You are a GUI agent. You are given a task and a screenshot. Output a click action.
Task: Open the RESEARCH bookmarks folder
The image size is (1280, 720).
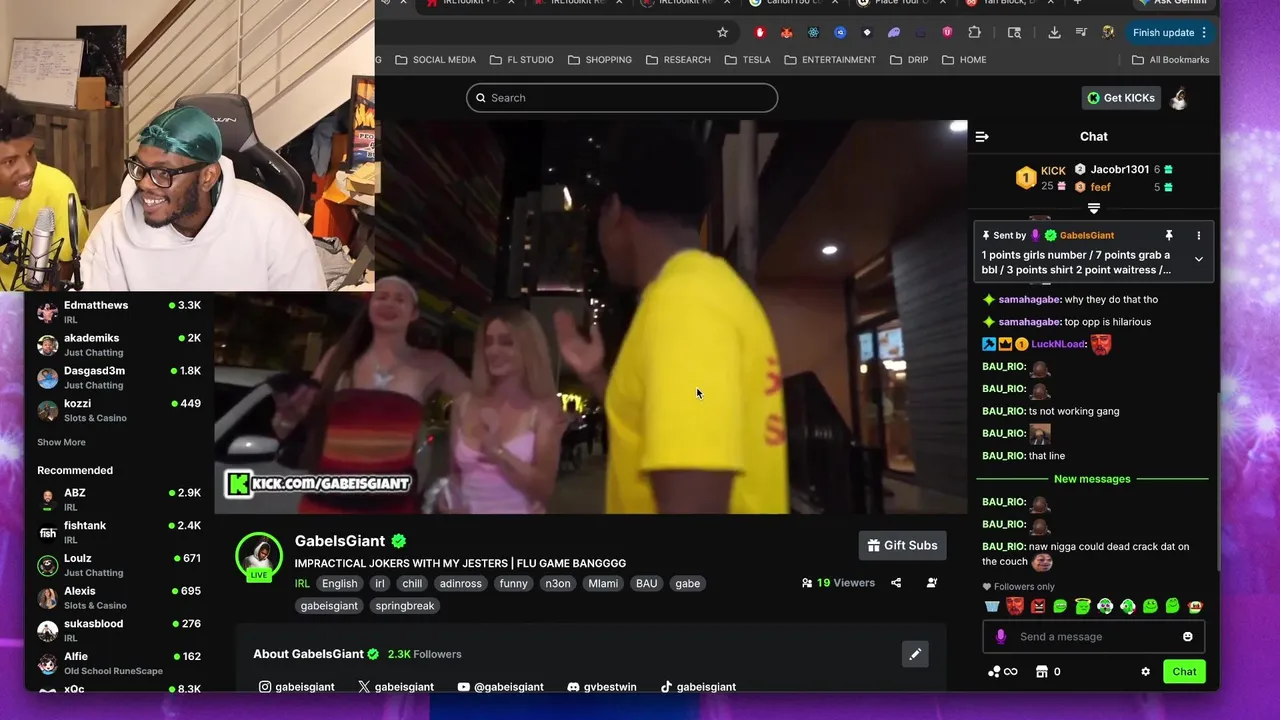tap(678, 60)
